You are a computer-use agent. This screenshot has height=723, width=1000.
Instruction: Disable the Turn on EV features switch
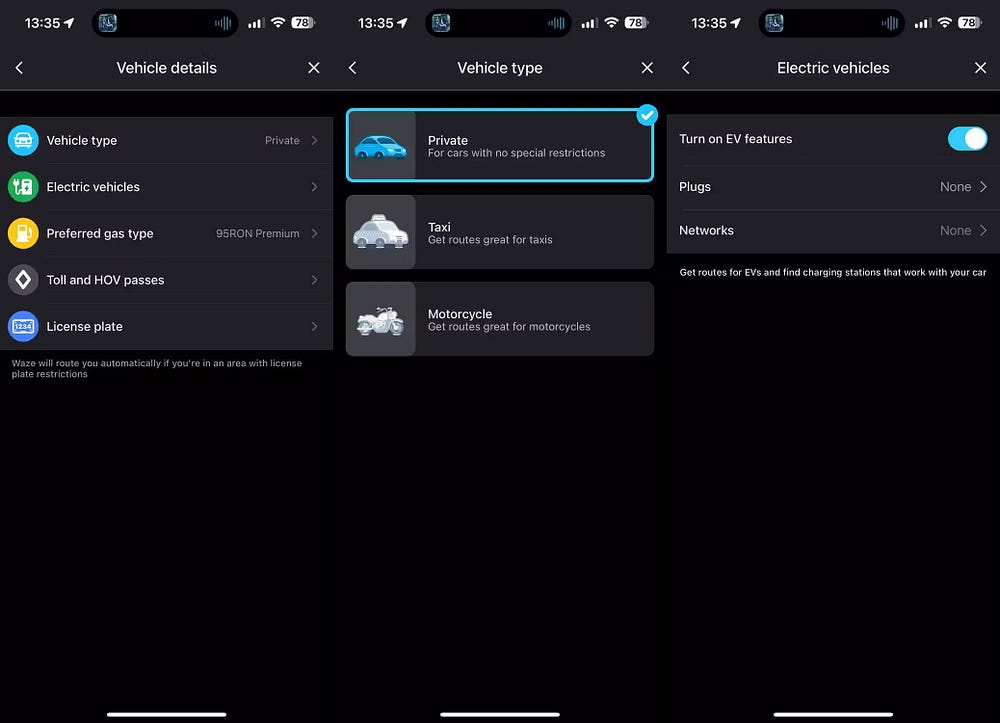click(966, 139)
